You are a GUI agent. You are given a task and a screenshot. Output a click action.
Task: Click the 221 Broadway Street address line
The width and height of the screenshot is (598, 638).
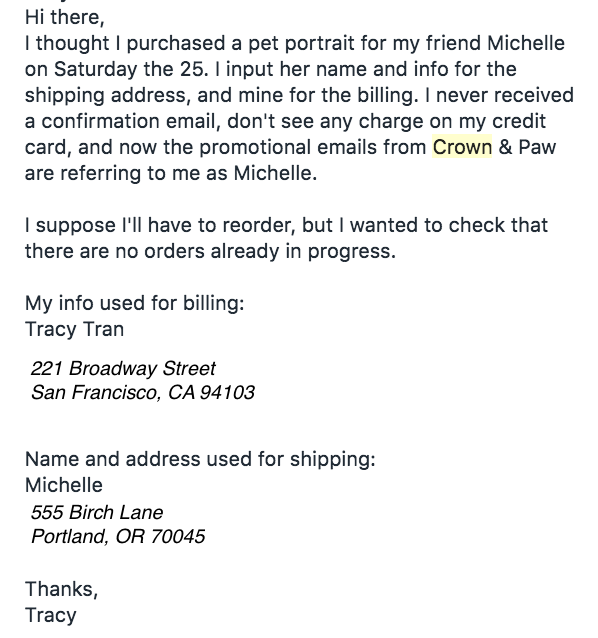pyautogui.click(x=123, y=368)
